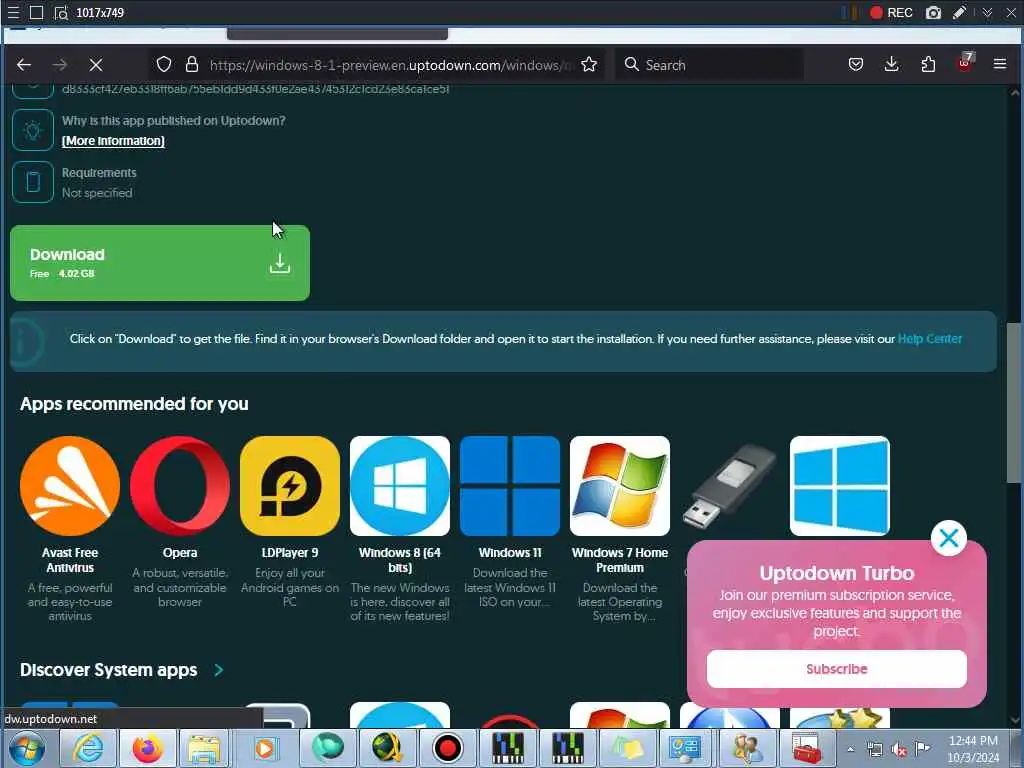Open the last light-blue Windows logo app icon
This screenshot has width=1024, height=768.
tap(840, 486)
